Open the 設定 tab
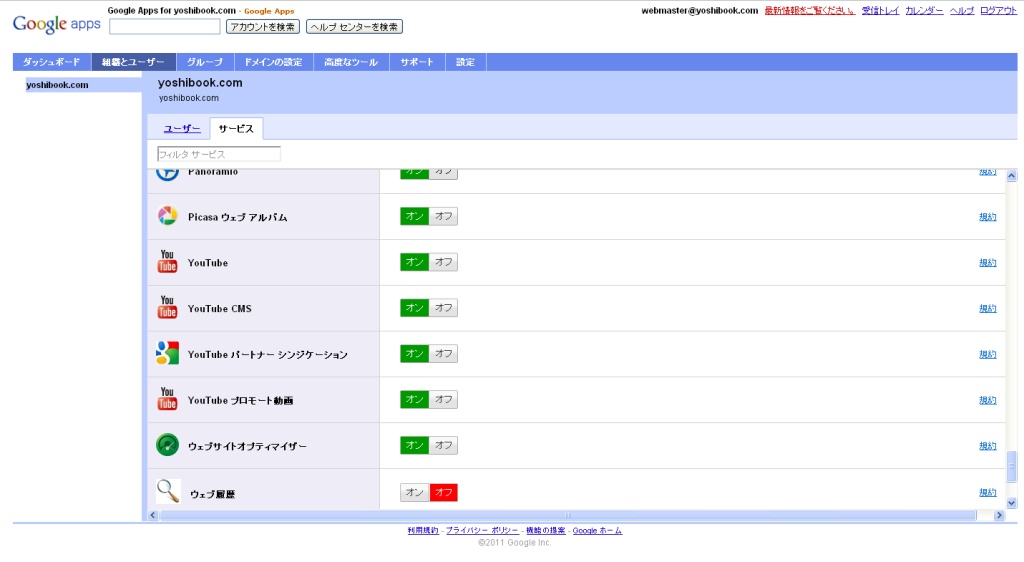The image size is (1024, 562). 466,62
